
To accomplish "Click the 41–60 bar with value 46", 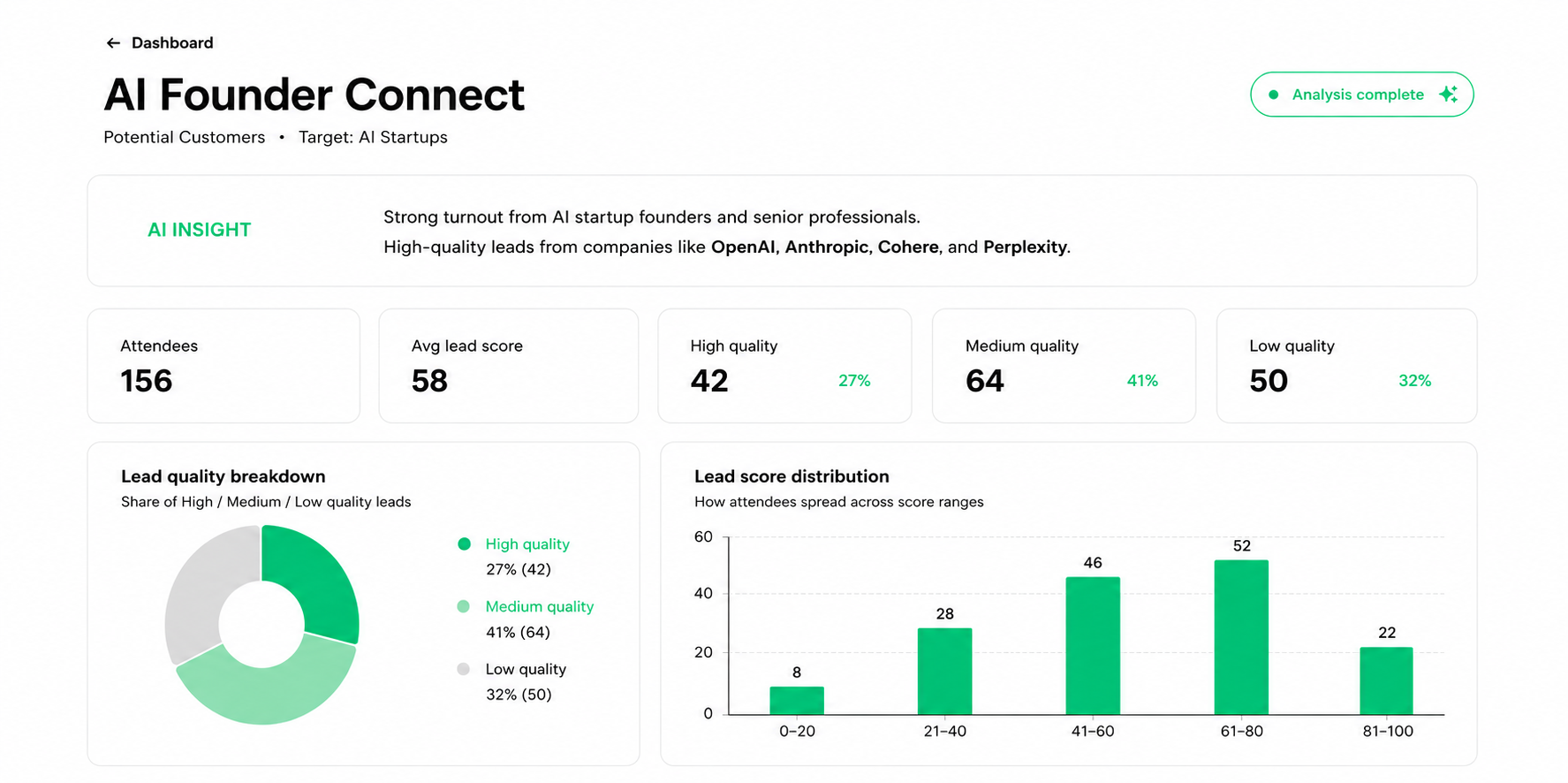I will coord(1093,646).
